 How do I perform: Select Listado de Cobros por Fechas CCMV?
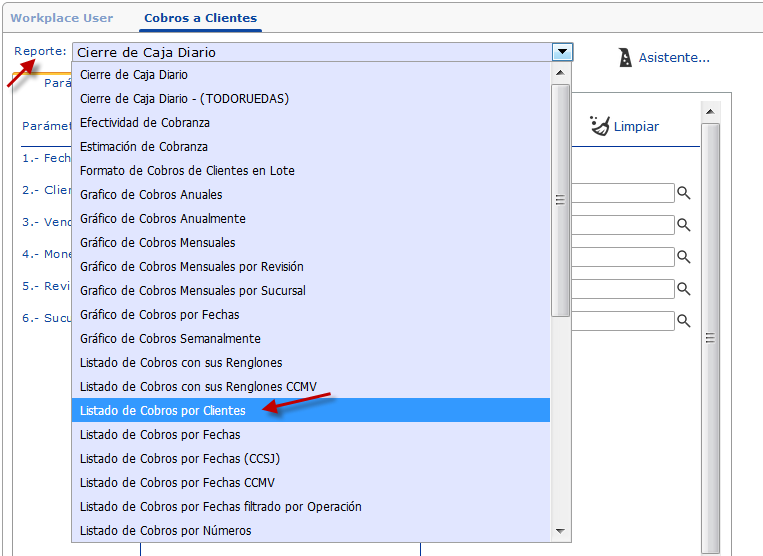[x=311, y=483]
